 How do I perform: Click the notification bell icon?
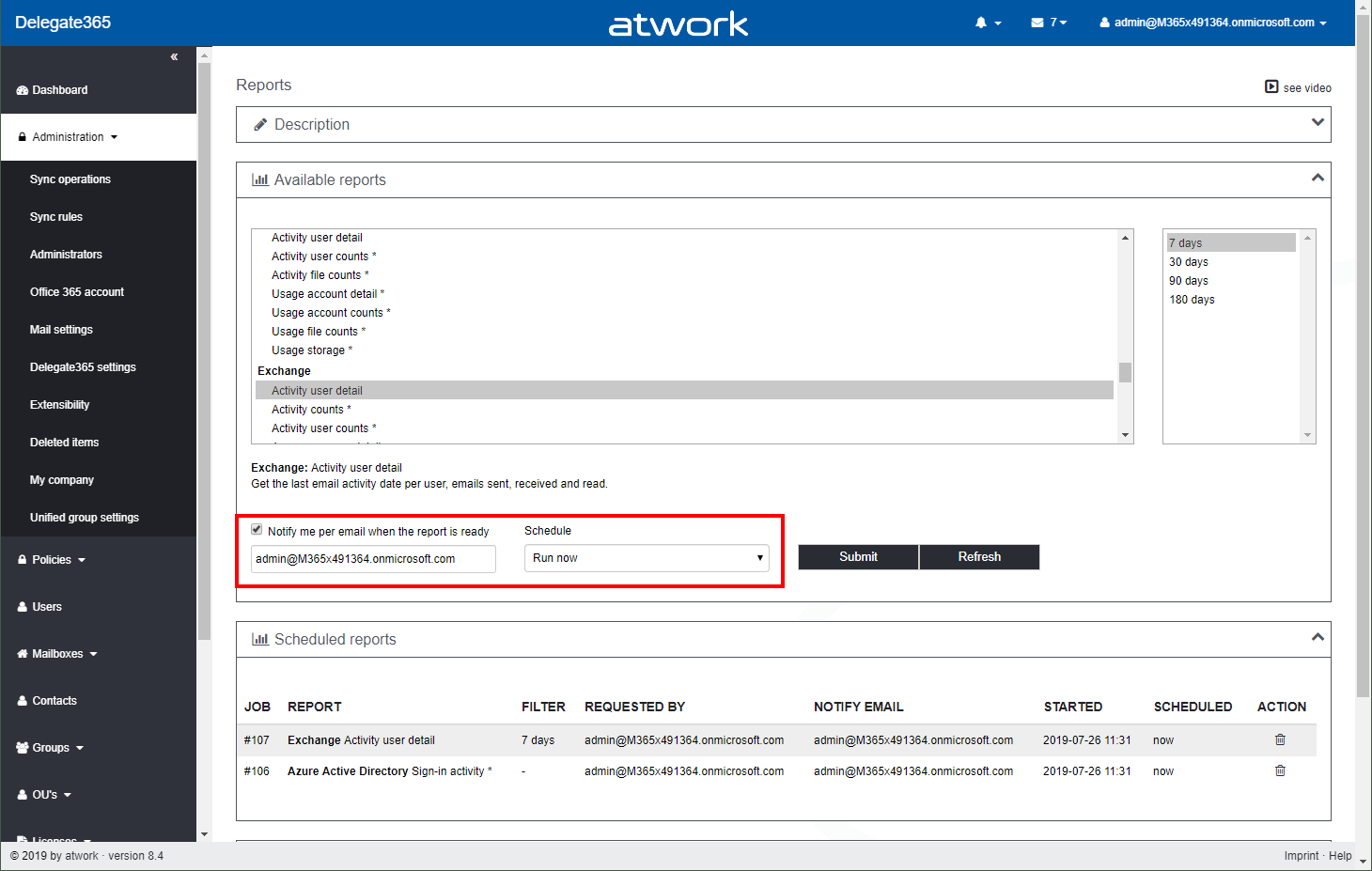tap(981, 23)
